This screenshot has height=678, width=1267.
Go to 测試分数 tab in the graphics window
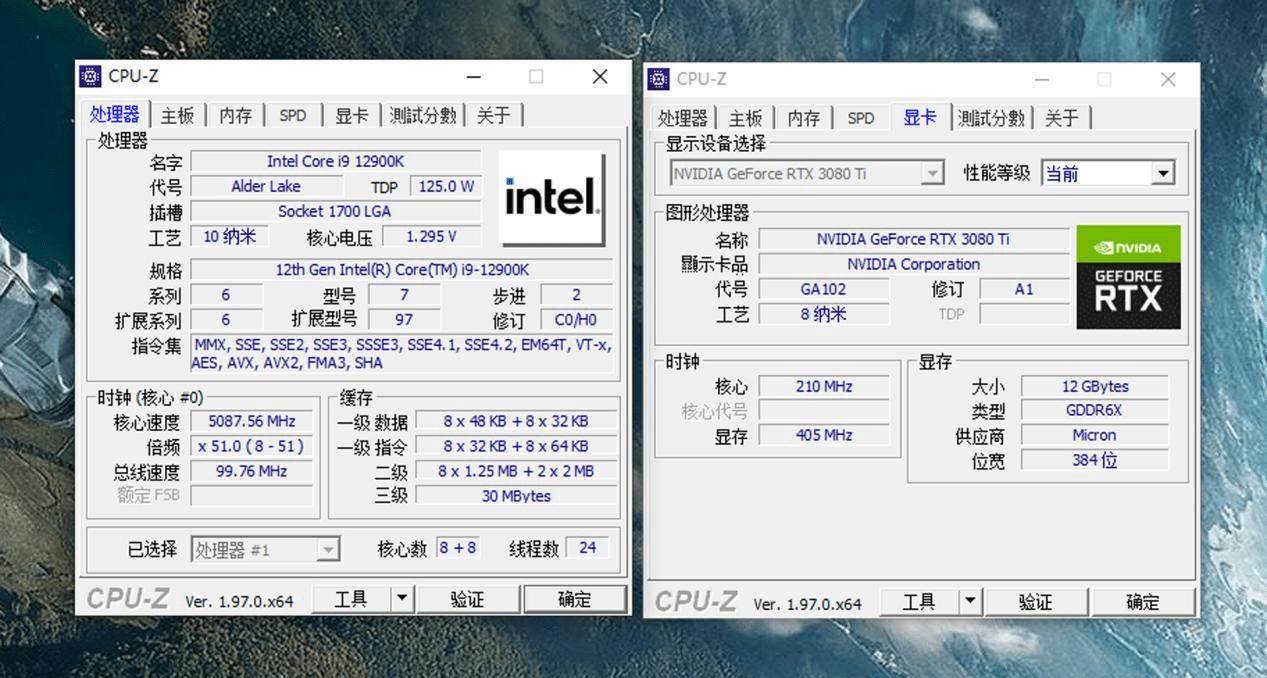click(990, 118)
